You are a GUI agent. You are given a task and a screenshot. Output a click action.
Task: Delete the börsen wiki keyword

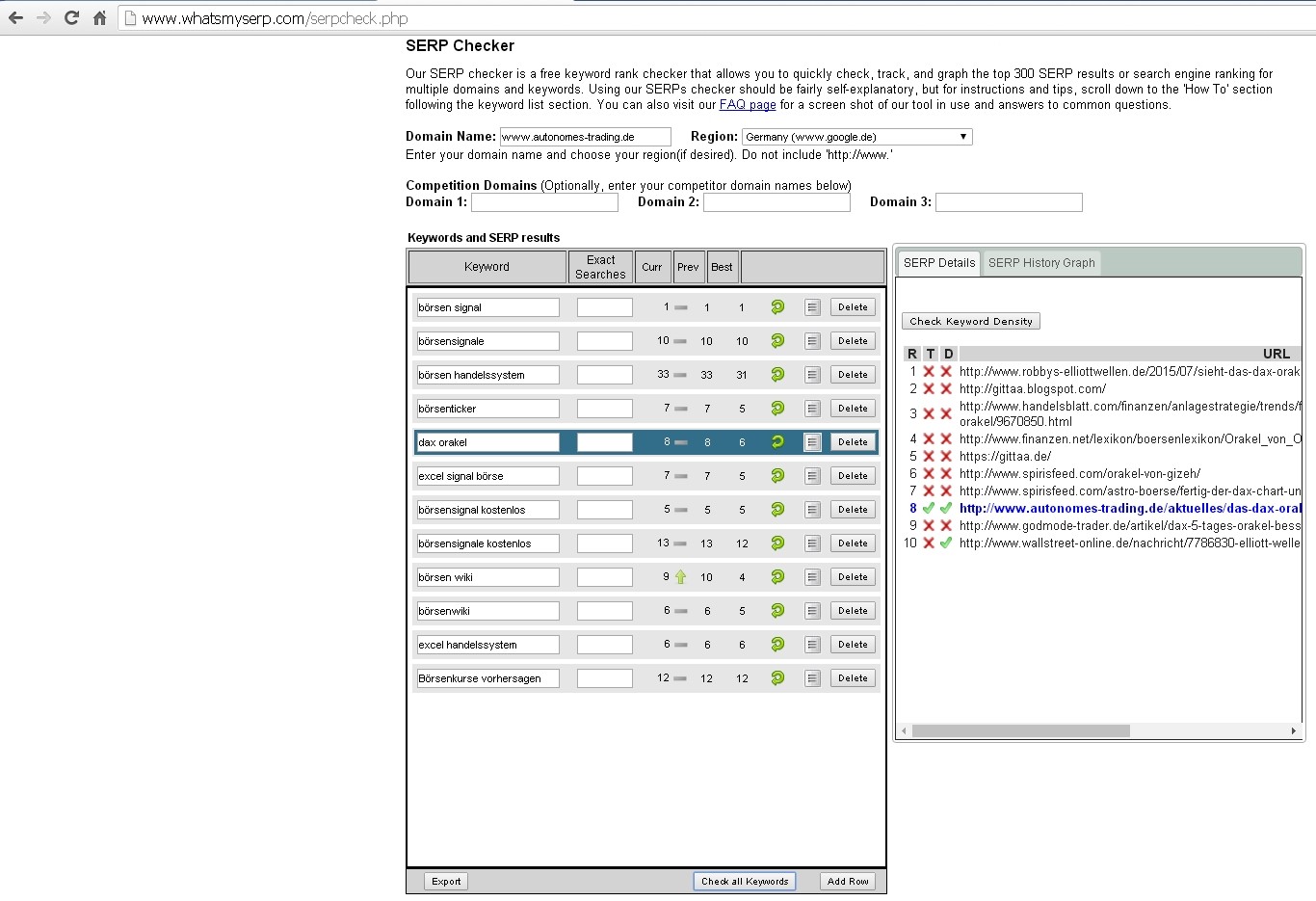[x=853, y=577]
